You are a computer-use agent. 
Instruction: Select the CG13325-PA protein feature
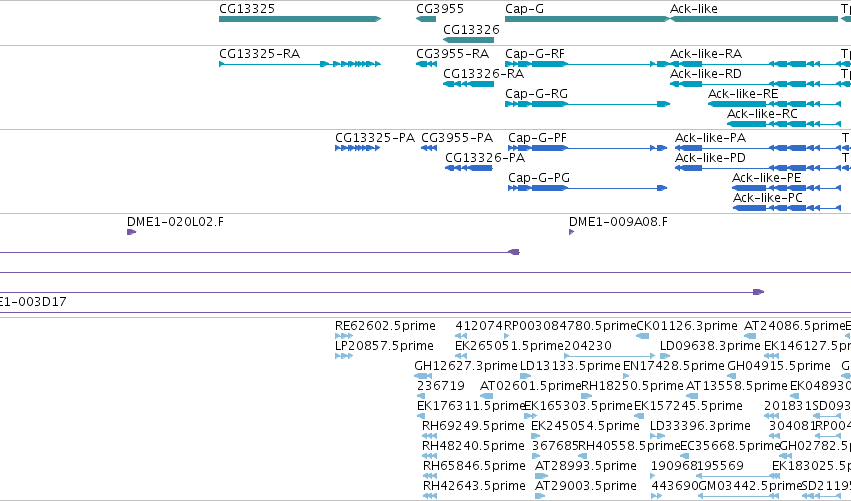click(358, 148)
